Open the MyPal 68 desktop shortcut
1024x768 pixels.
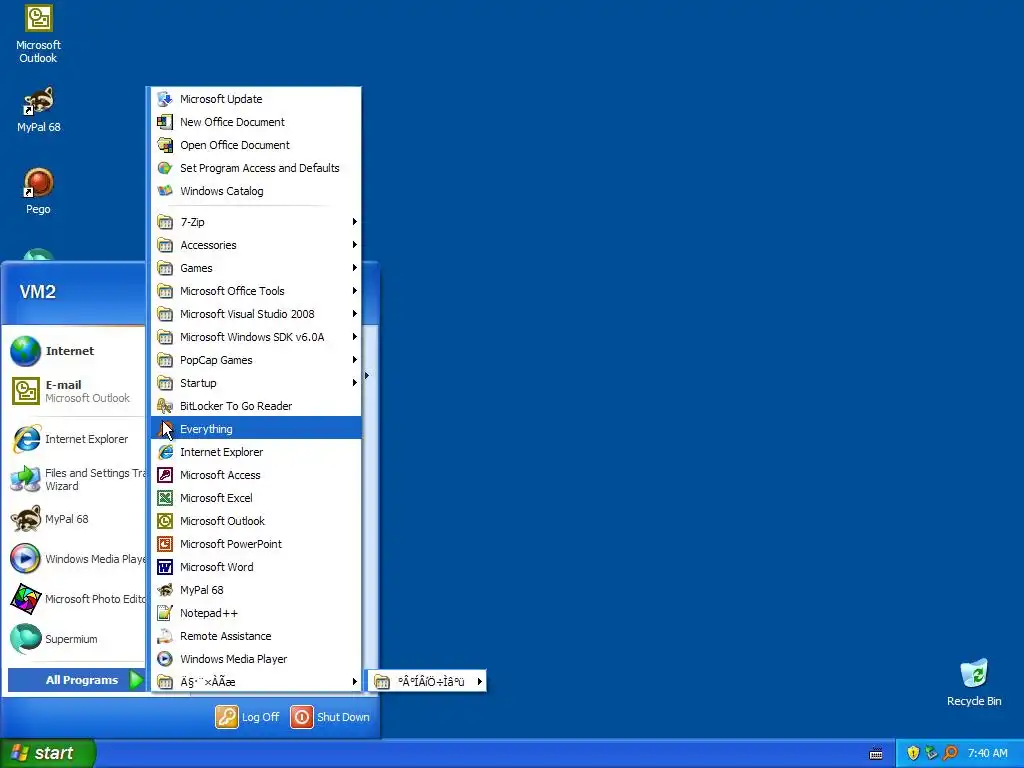point(38,110)
